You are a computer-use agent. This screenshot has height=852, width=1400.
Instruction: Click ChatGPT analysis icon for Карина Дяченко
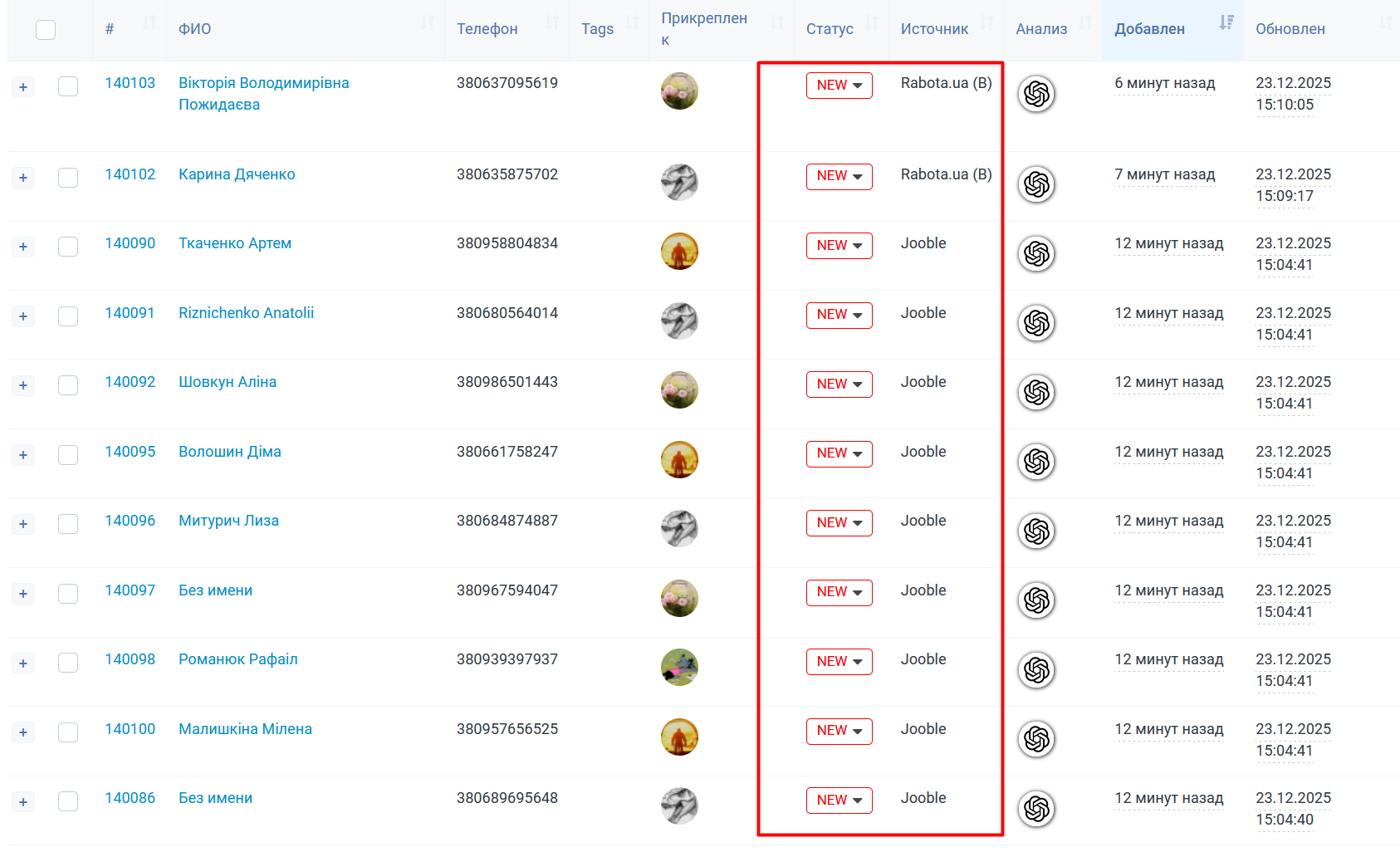(1036, 184)
